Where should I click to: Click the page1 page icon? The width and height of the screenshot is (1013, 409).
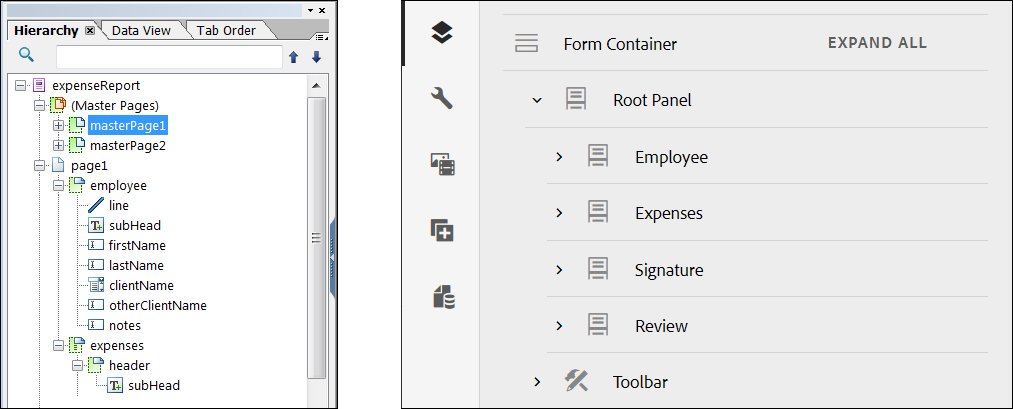[x=58, y=165]
